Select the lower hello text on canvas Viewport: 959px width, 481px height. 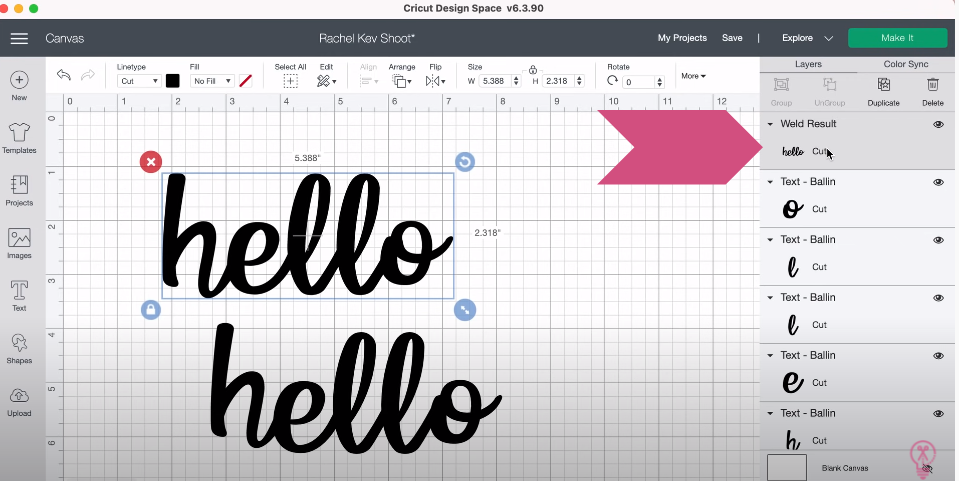pos(357,389)
